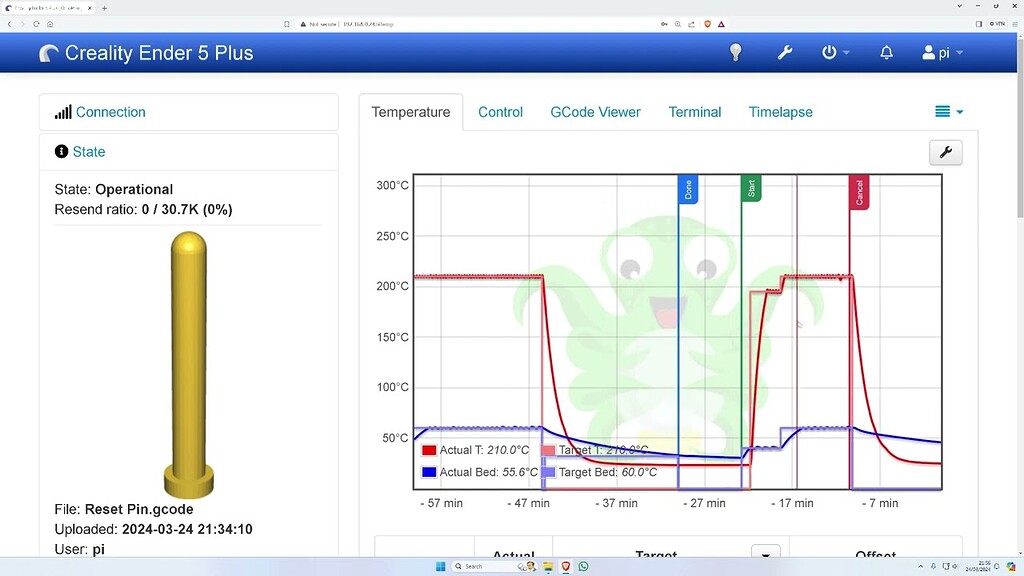
Task: Click the OctoPrint octopus logo
Action: click(49, 52)
